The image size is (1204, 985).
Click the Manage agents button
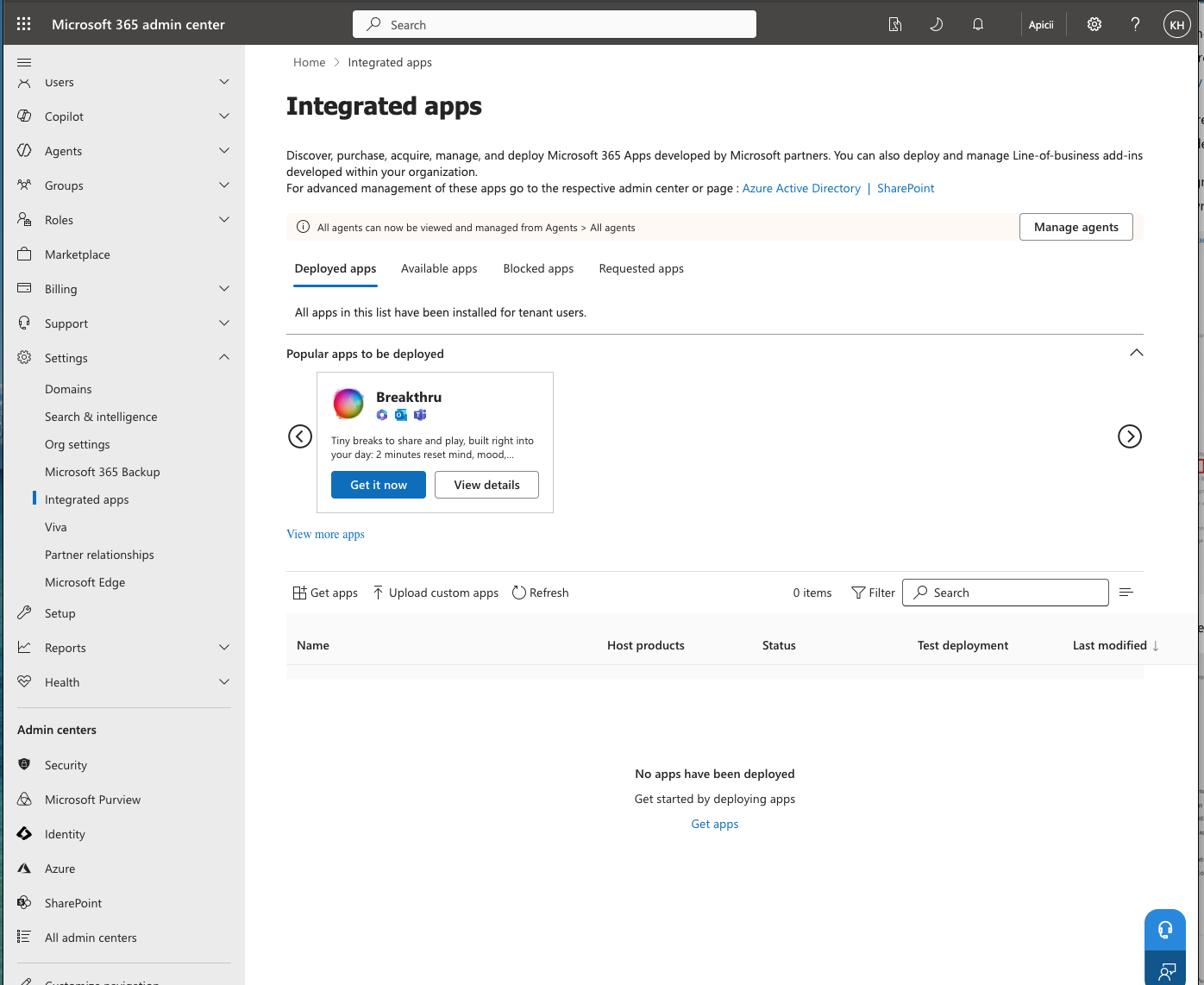point(1076,227)
